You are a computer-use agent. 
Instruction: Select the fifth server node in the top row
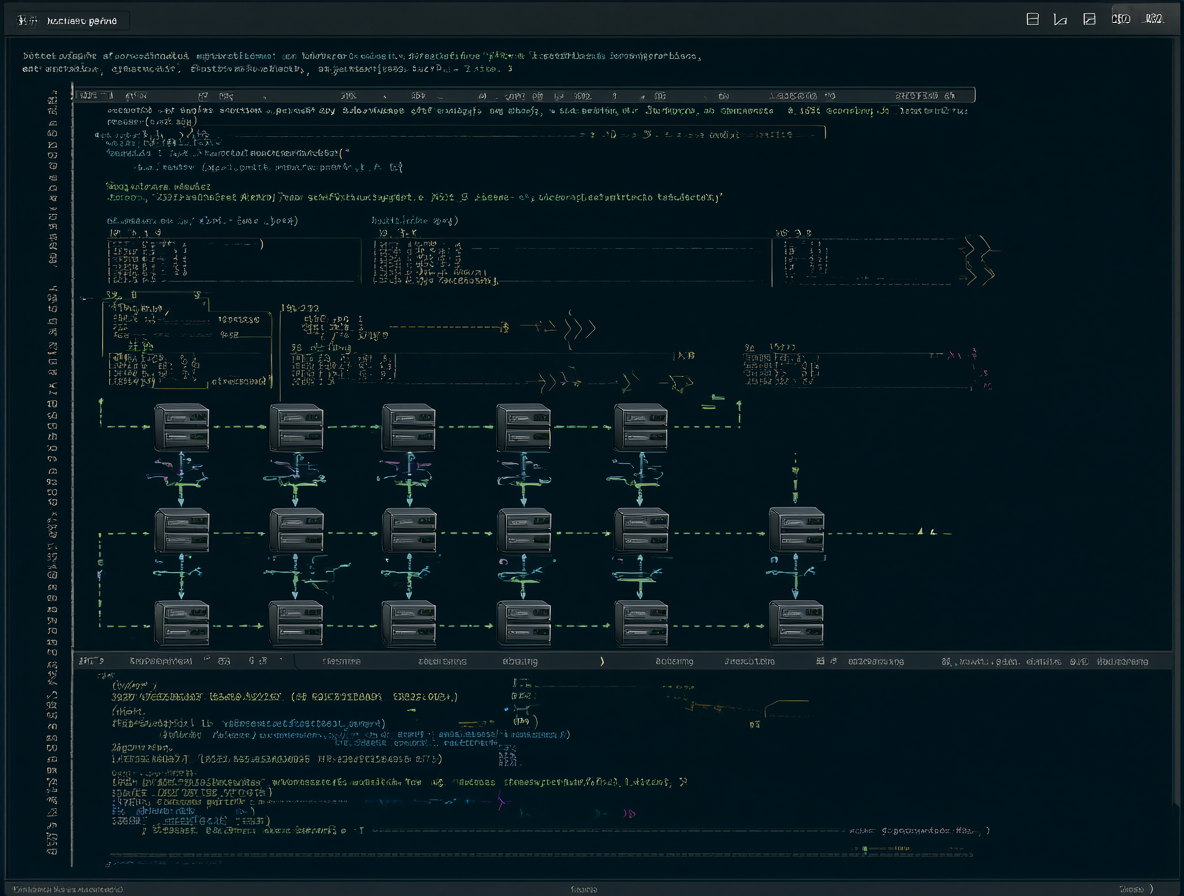pos(640,426)
